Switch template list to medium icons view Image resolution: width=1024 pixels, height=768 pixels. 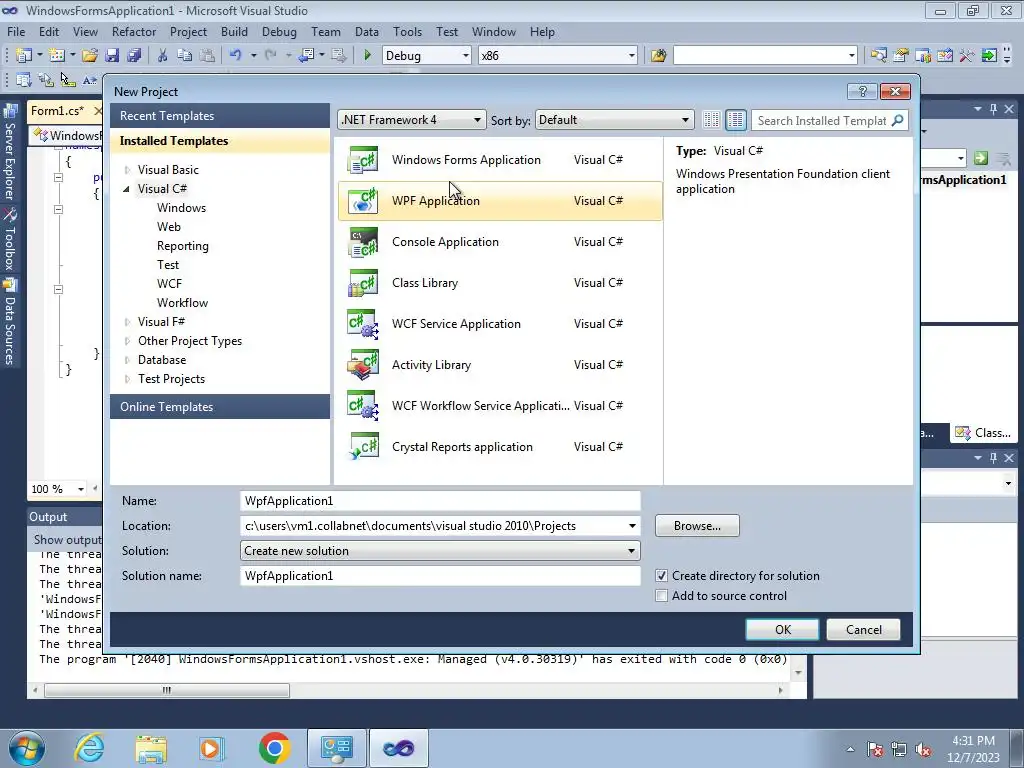click(735, 120)
